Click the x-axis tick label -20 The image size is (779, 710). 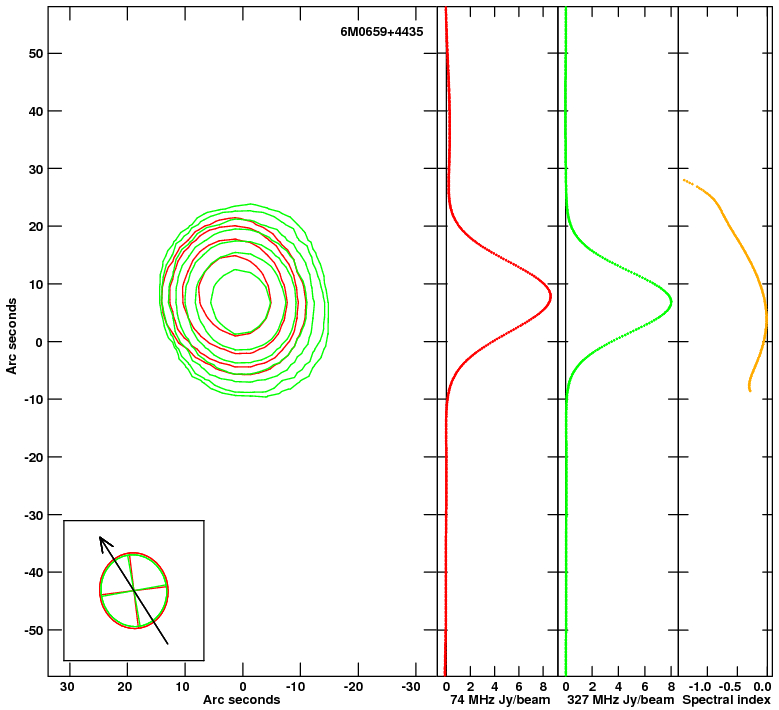coord(353,687)
